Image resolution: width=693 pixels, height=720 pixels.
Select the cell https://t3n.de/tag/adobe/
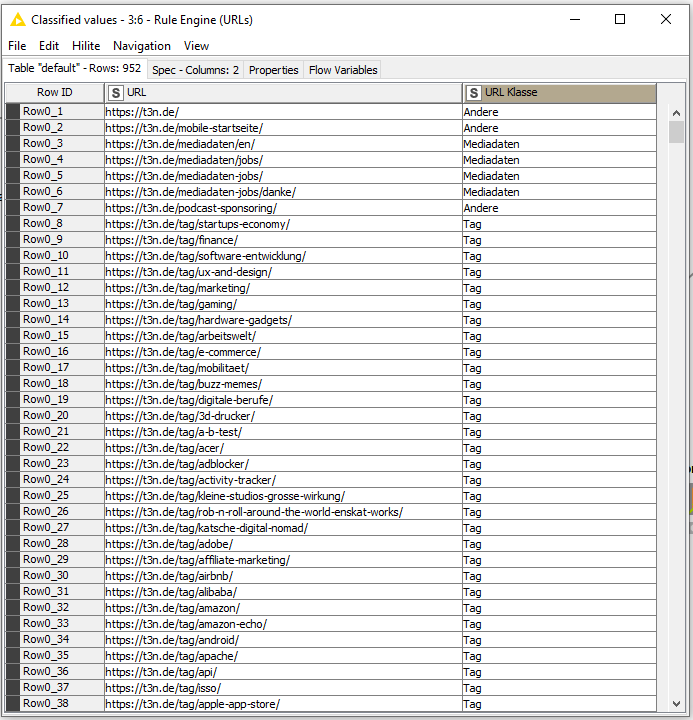283,544
